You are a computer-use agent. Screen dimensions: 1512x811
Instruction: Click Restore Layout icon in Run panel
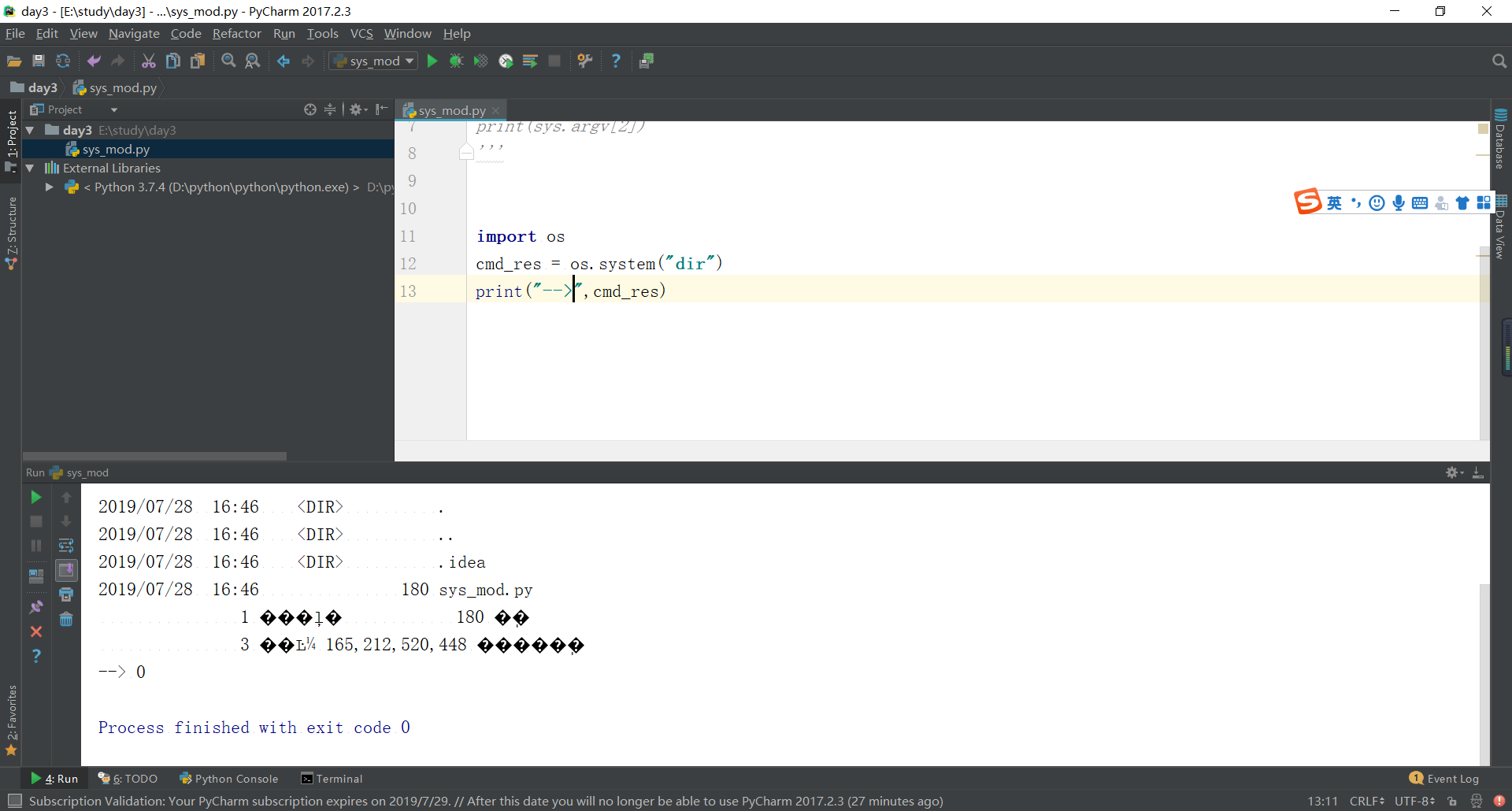coord(35,576)
